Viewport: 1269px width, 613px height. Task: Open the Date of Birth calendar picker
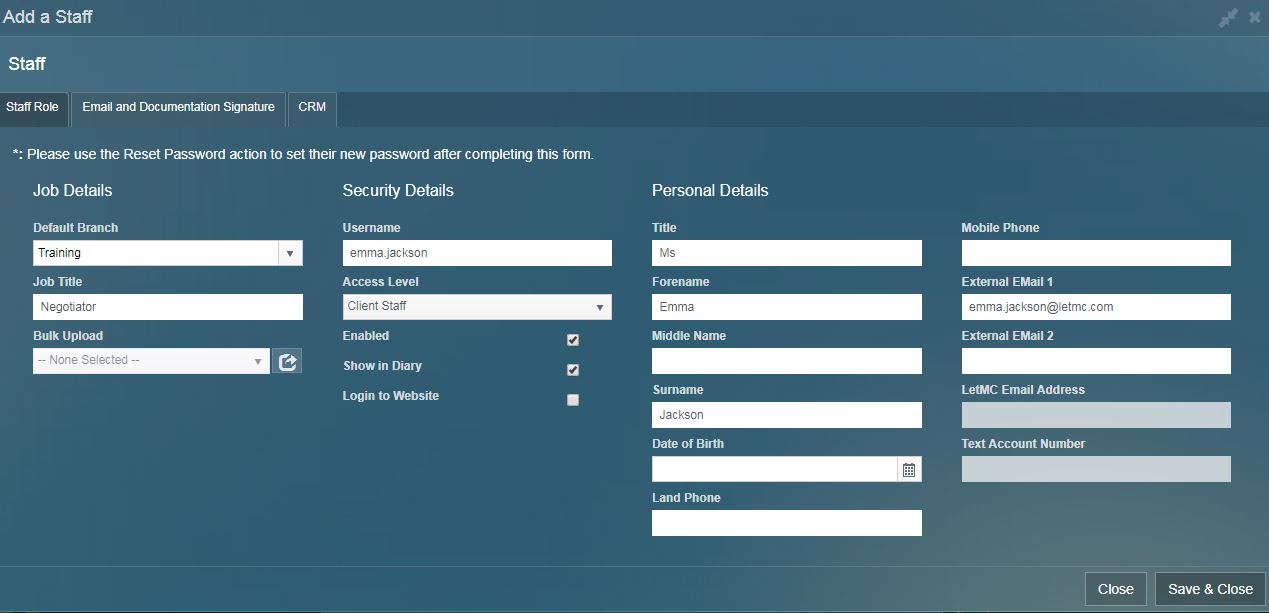[909, 470]
